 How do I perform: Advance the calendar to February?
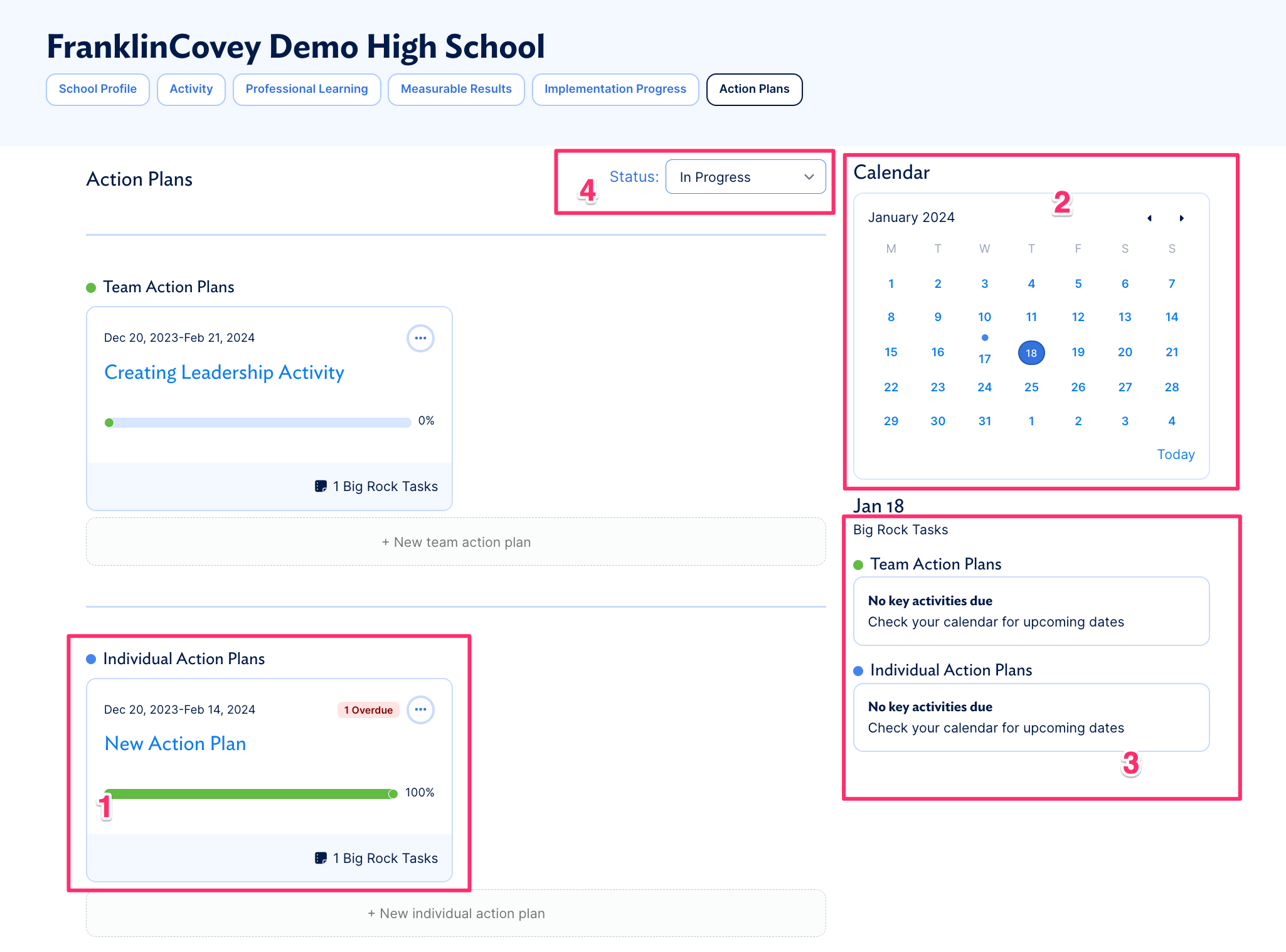(x=1182, y=218)
